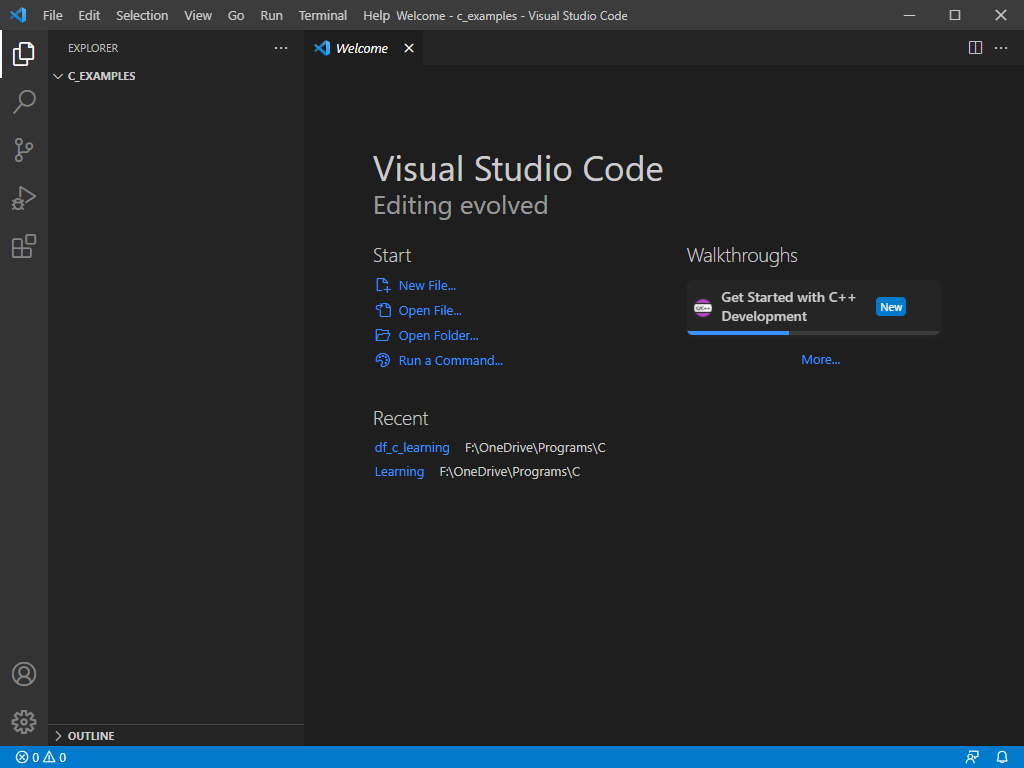Click the More... walkthroughs link
The image size is (1024, 768).
(x=820, y=360)
